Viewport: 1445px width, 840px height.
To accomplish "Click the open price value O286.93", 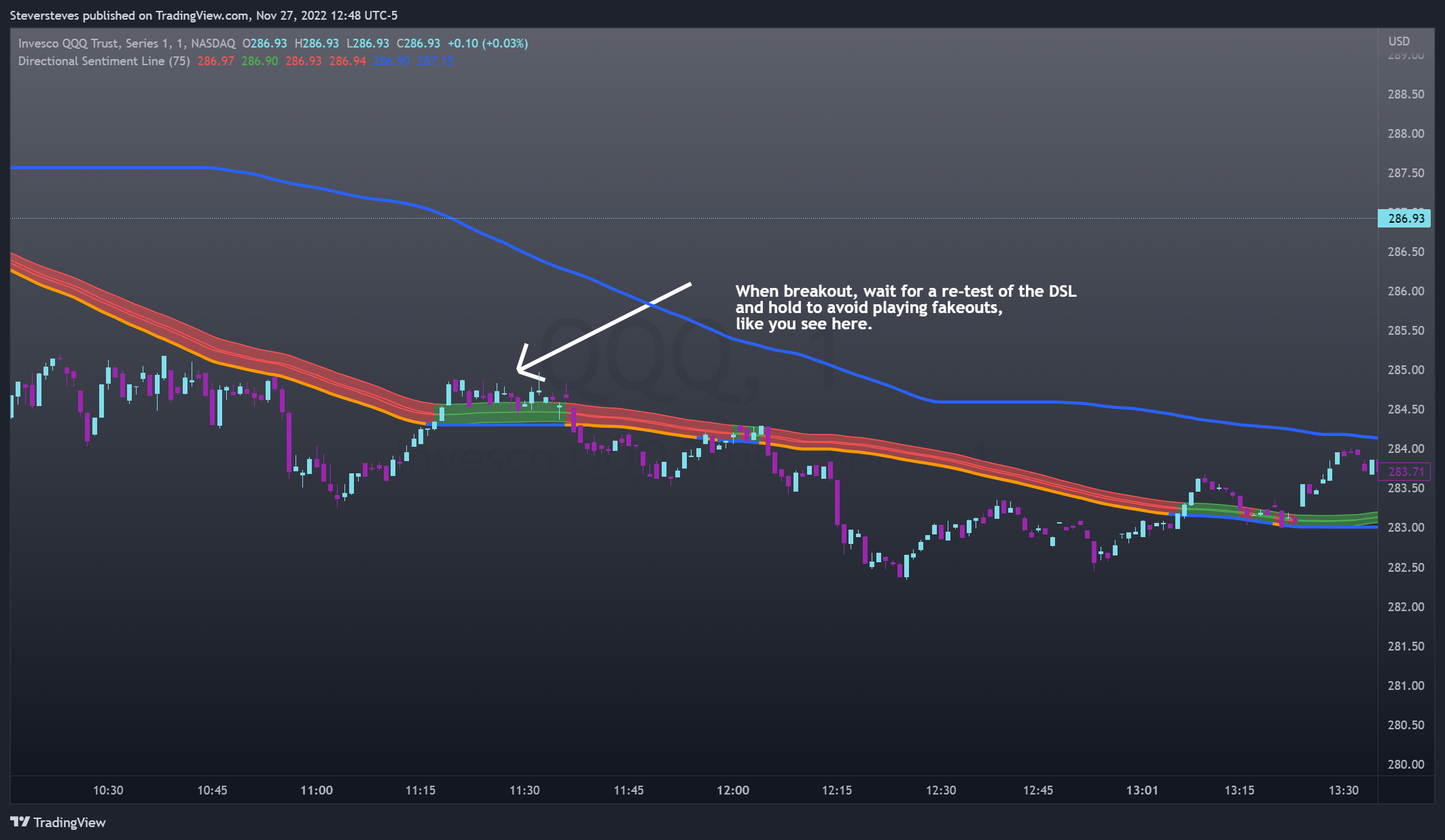I will click(265, 43).
